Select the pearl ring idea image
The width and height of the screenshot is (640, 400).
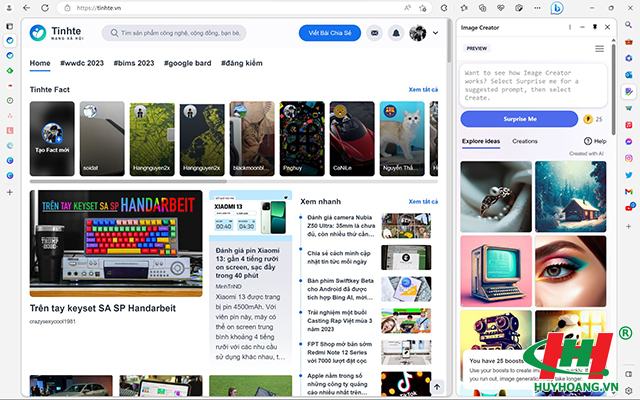(x=496, y=196)
